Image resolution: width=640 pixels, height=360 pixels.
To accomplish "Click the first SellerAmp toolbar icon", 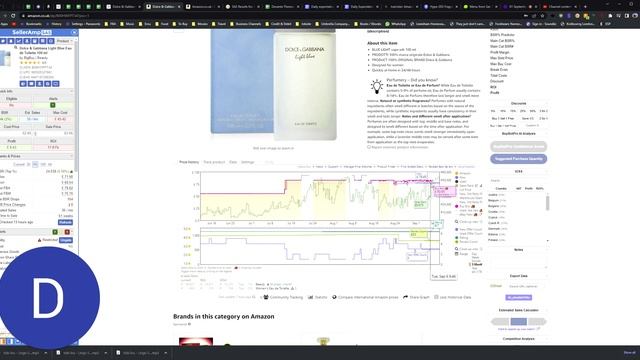I will 3,41.
